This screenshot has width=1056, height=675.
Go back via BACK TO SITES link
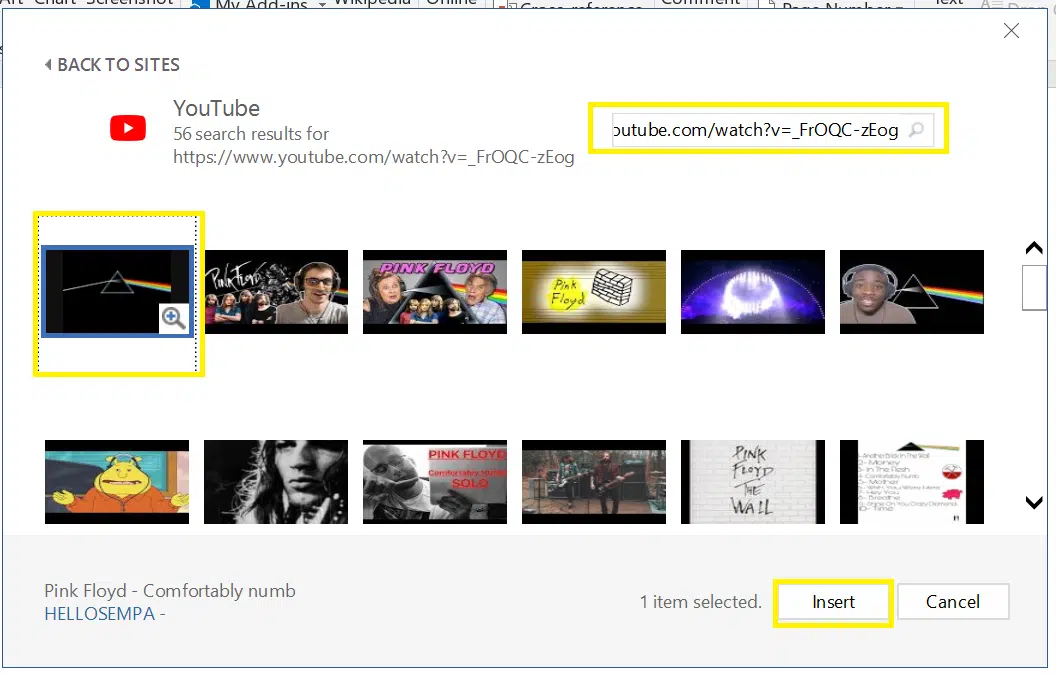(112, 65)
